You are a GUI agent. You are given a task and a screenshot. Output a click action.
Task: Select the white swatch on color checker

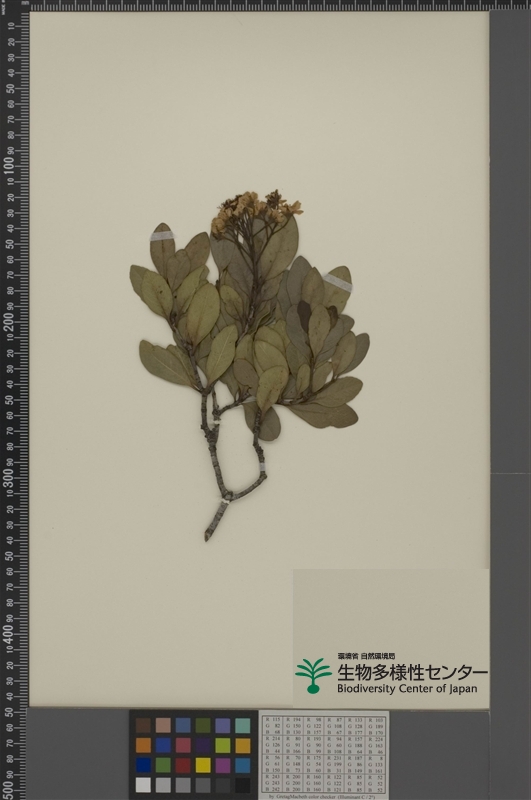(x=143, y=785)
